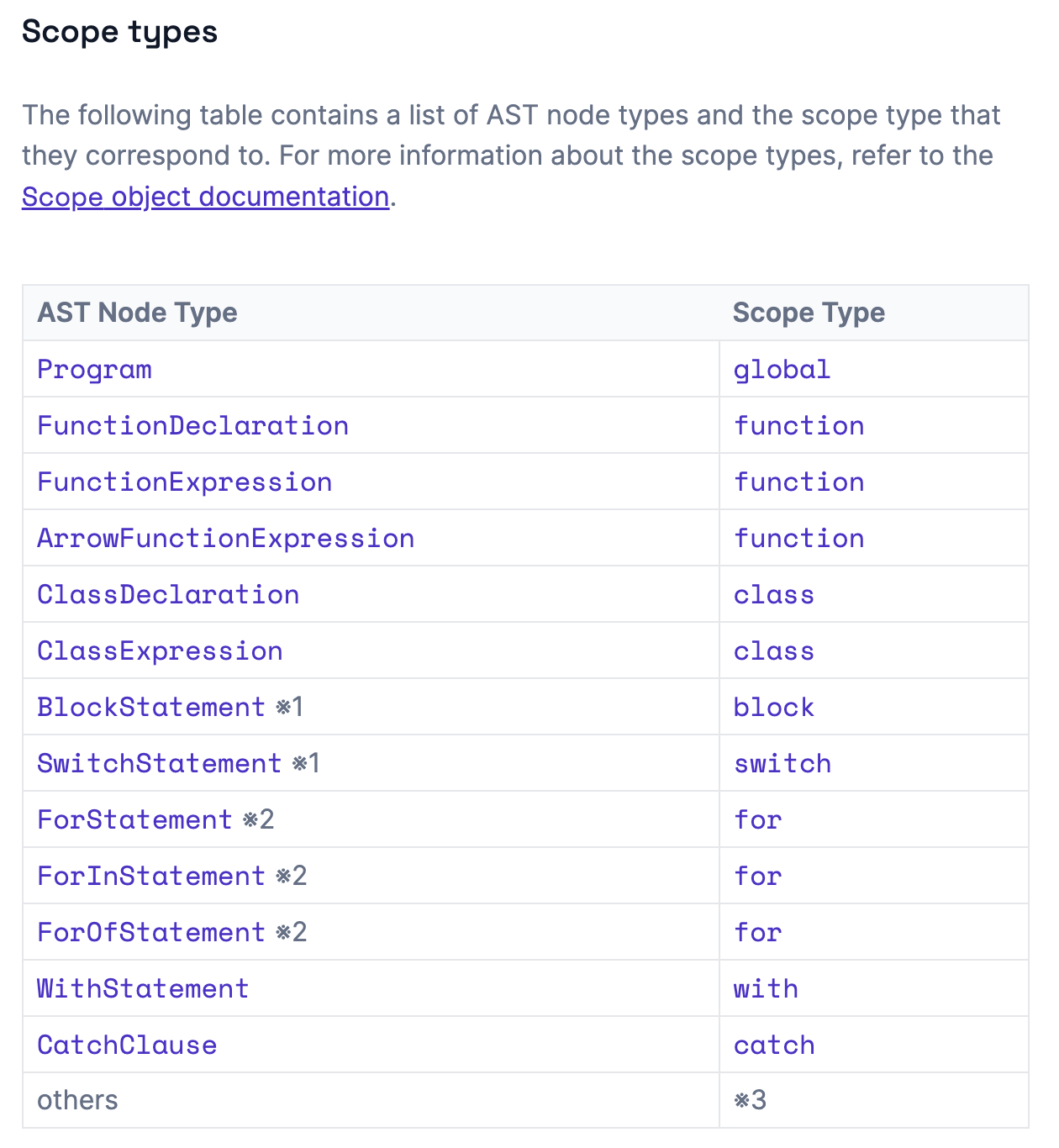The image size is (1059, 1148).
Task: Select the ClassExpression table entry
Action: 160,651
